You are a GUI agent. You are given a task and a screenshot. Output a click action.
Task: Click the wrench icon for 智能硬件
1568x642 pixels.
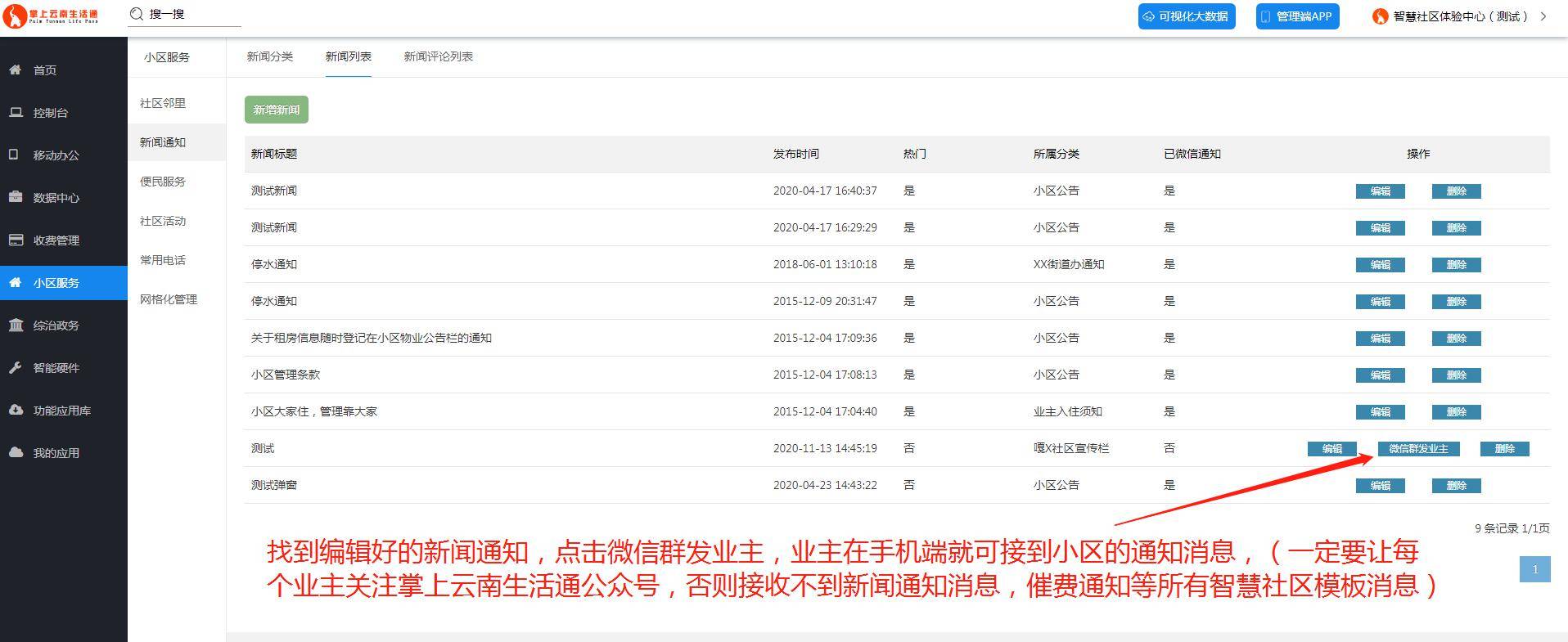tap(16, 367)
